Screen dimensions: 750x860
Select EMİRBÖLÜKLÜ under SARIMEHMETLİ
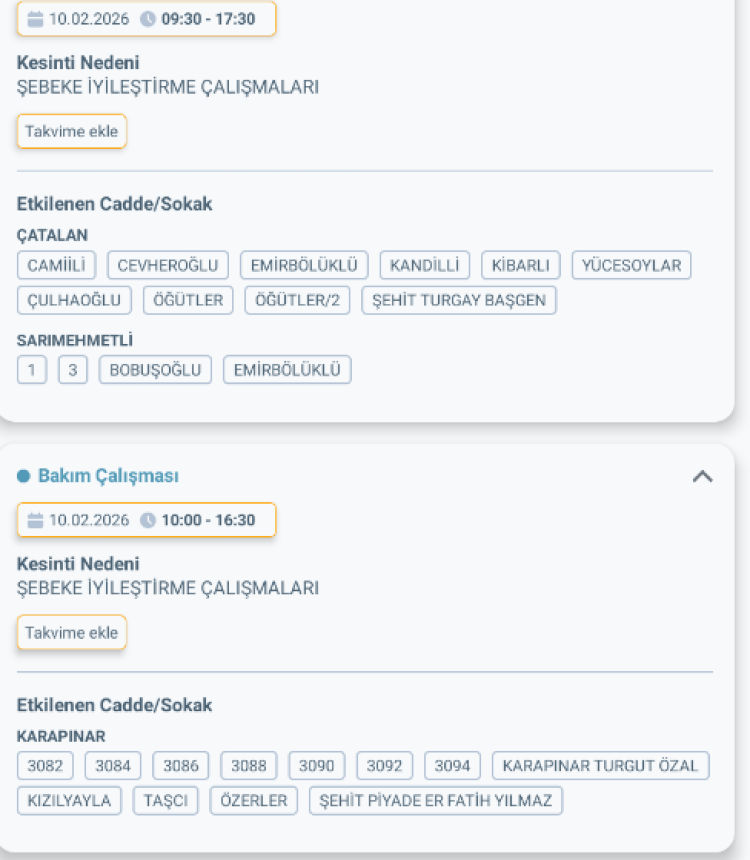click(x=287, y=368)
